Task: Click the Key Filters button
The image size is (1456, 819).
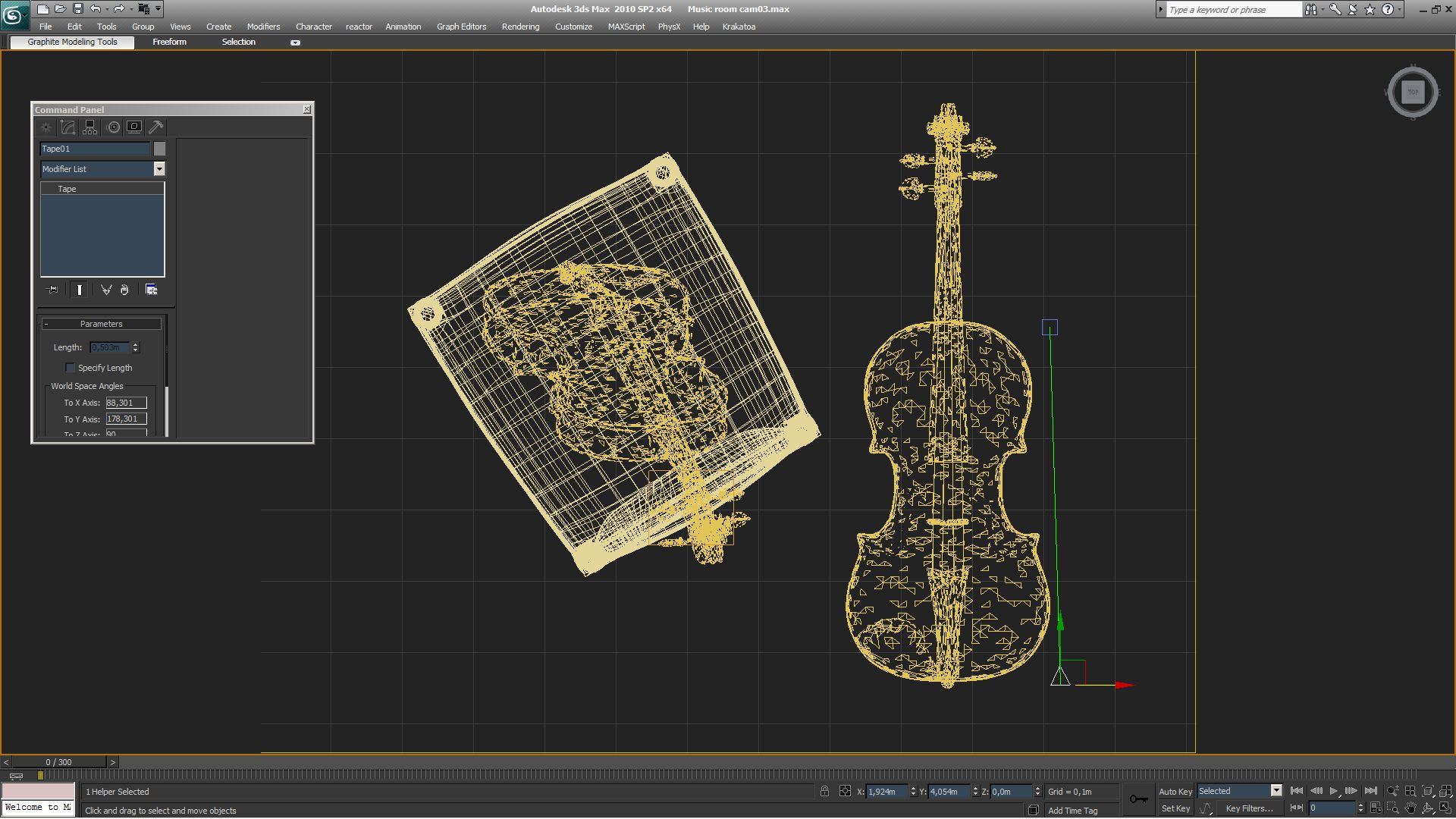Action: pyautogui.click(x=1249, y=808)
